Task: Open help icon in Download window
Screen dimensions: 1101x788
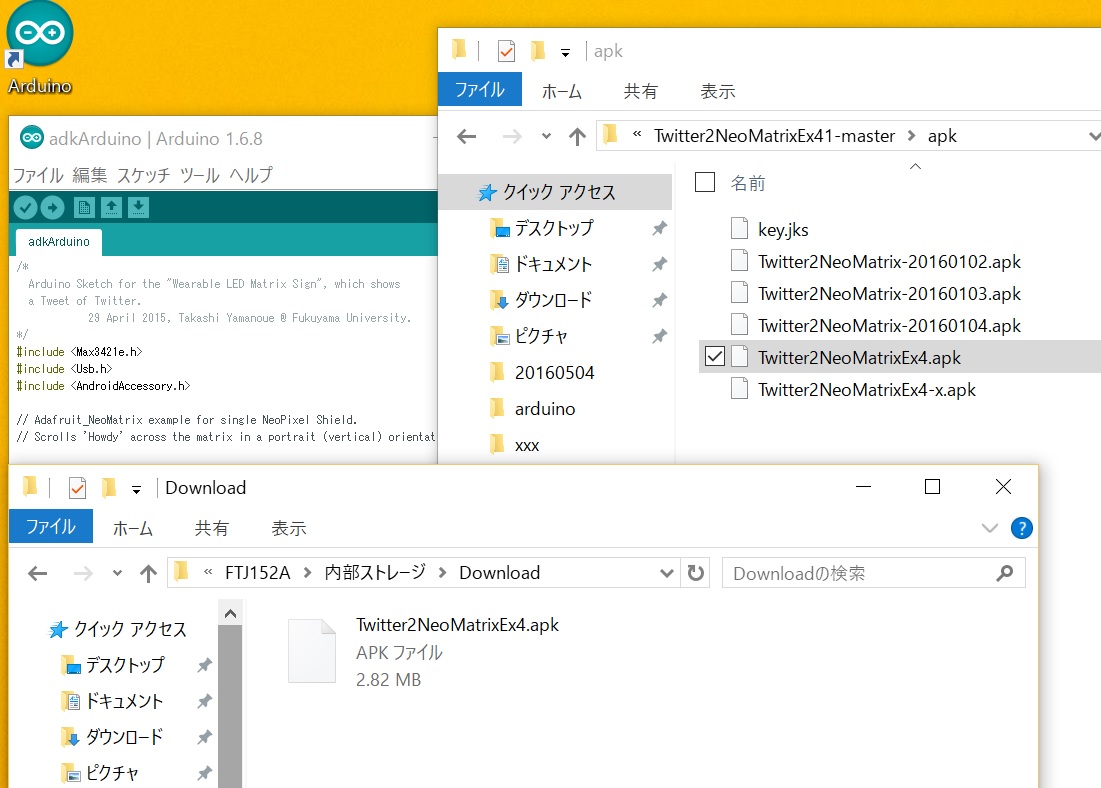Action: 1021,528
